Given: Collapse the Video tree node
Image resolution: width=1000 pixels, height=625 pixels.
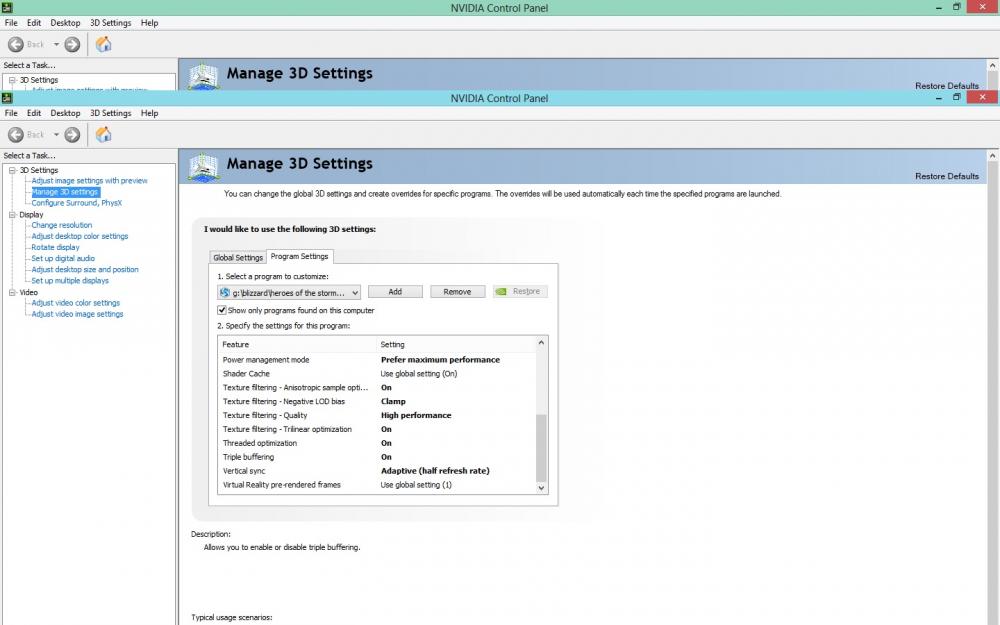Looking at the screenshot, I should click(12, 293).
